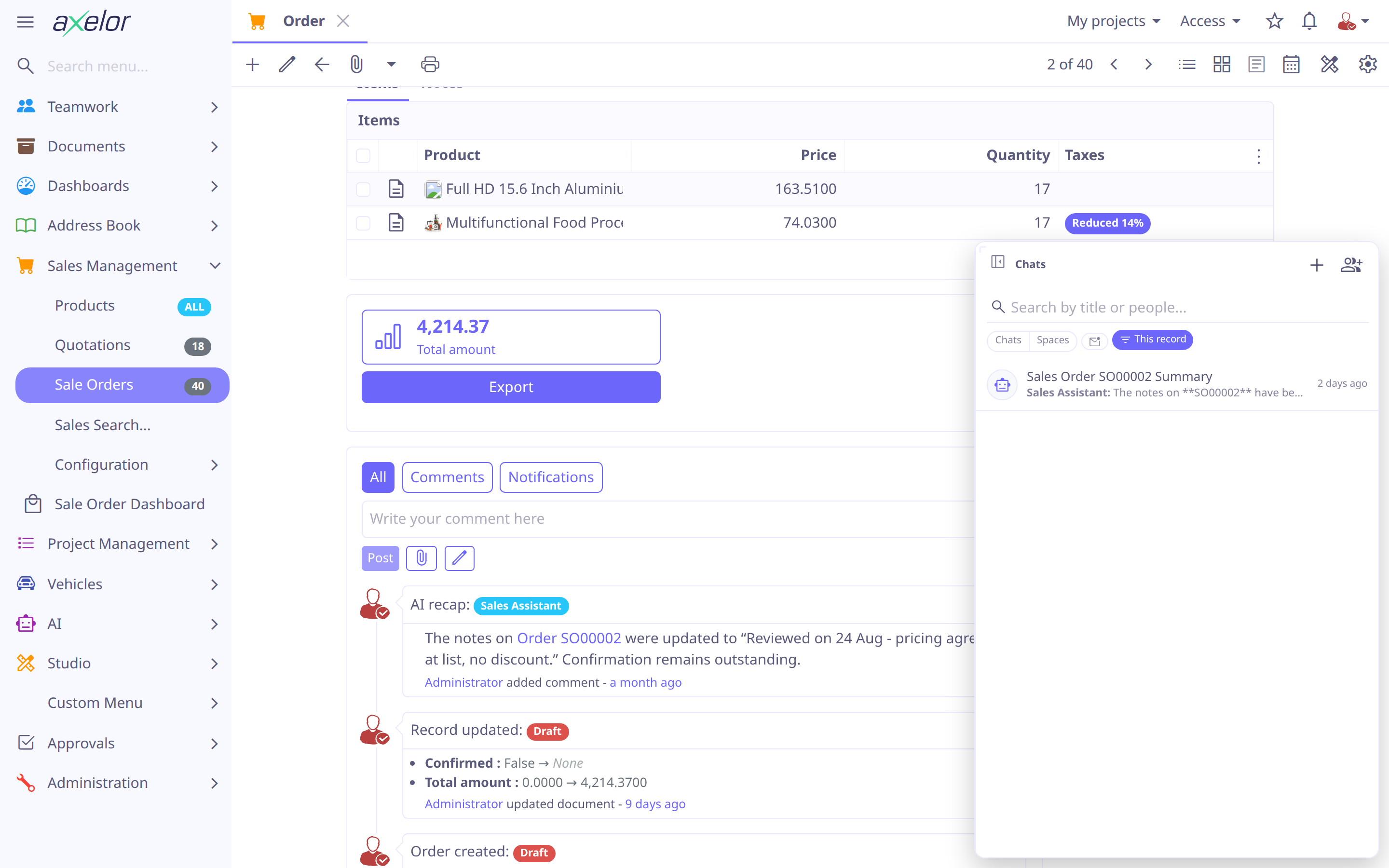1389x868 pixels.
Task: Go to next record with right chevron
Action: [x=1148, y=64]
